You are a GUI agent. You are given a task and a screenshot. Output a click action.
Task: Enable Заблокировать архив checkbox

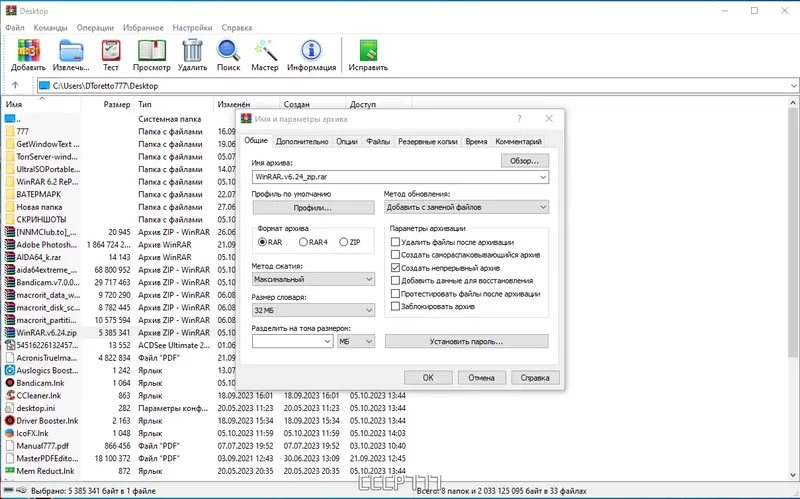point(395,306)
